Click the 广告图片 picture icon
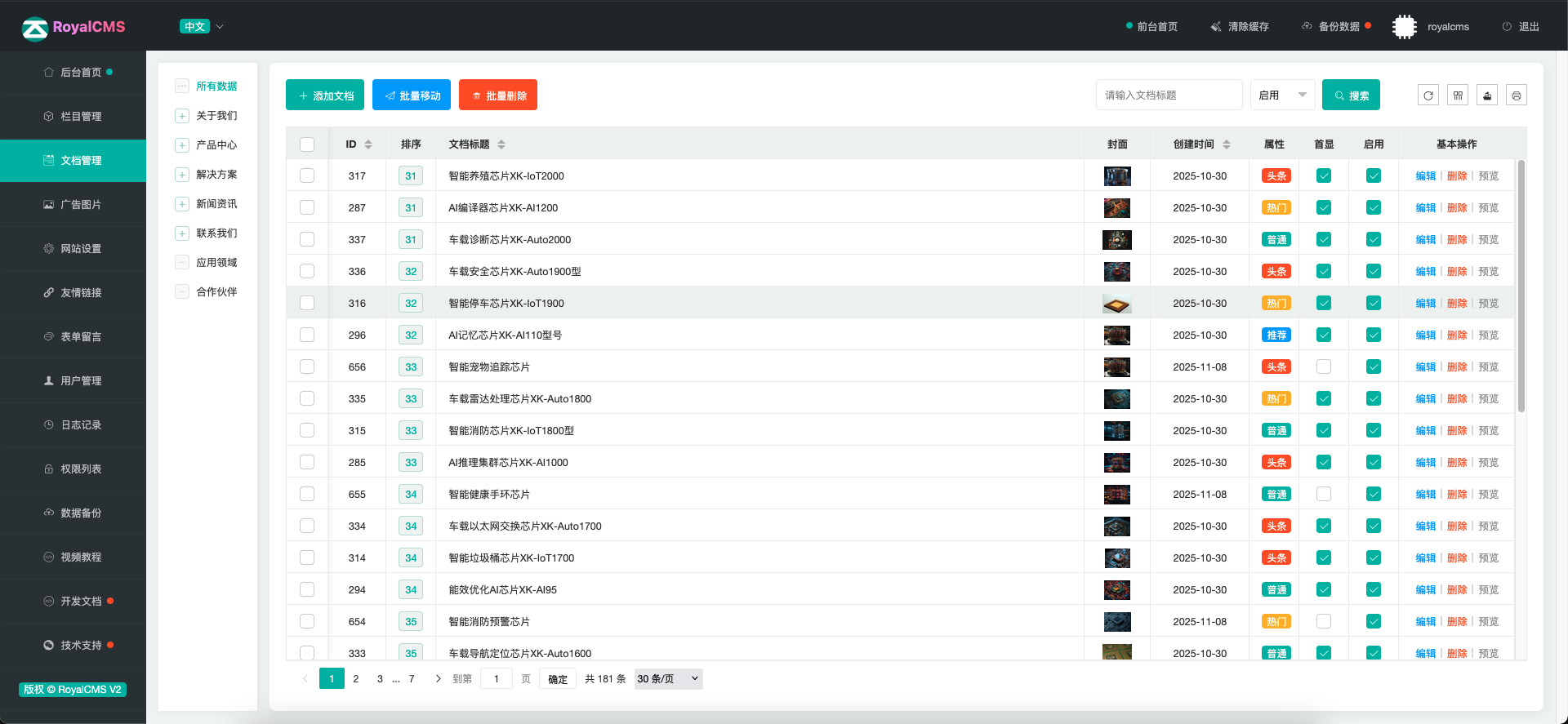 [49, 204]
